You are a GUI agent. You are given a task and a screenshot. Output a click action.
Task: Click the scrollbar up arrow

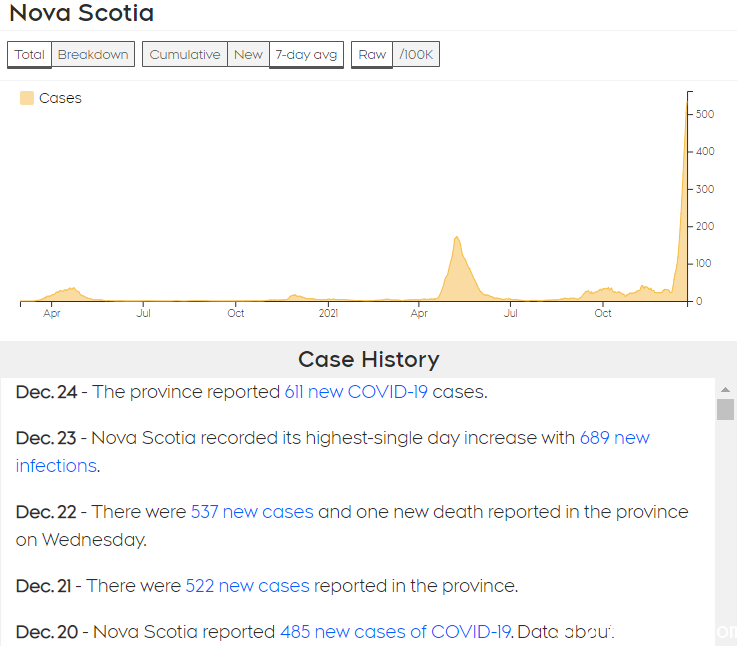click(726, 390)
